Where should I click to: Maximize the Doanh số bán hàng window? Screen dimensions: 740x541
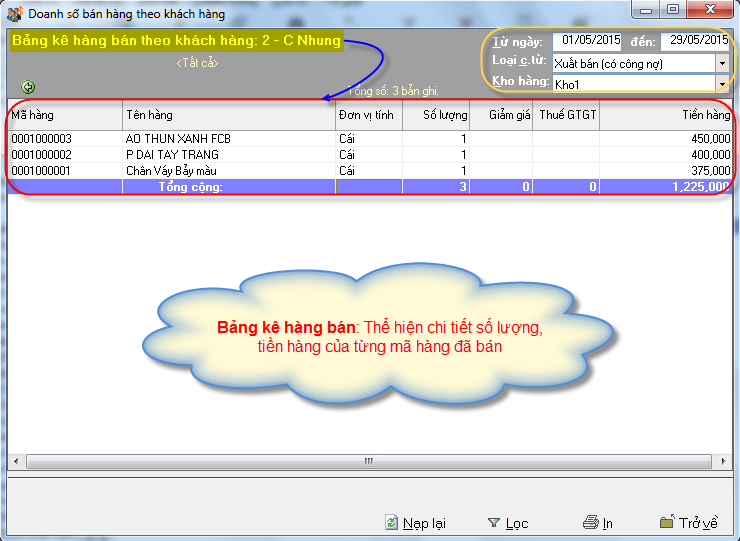(673, 10)
